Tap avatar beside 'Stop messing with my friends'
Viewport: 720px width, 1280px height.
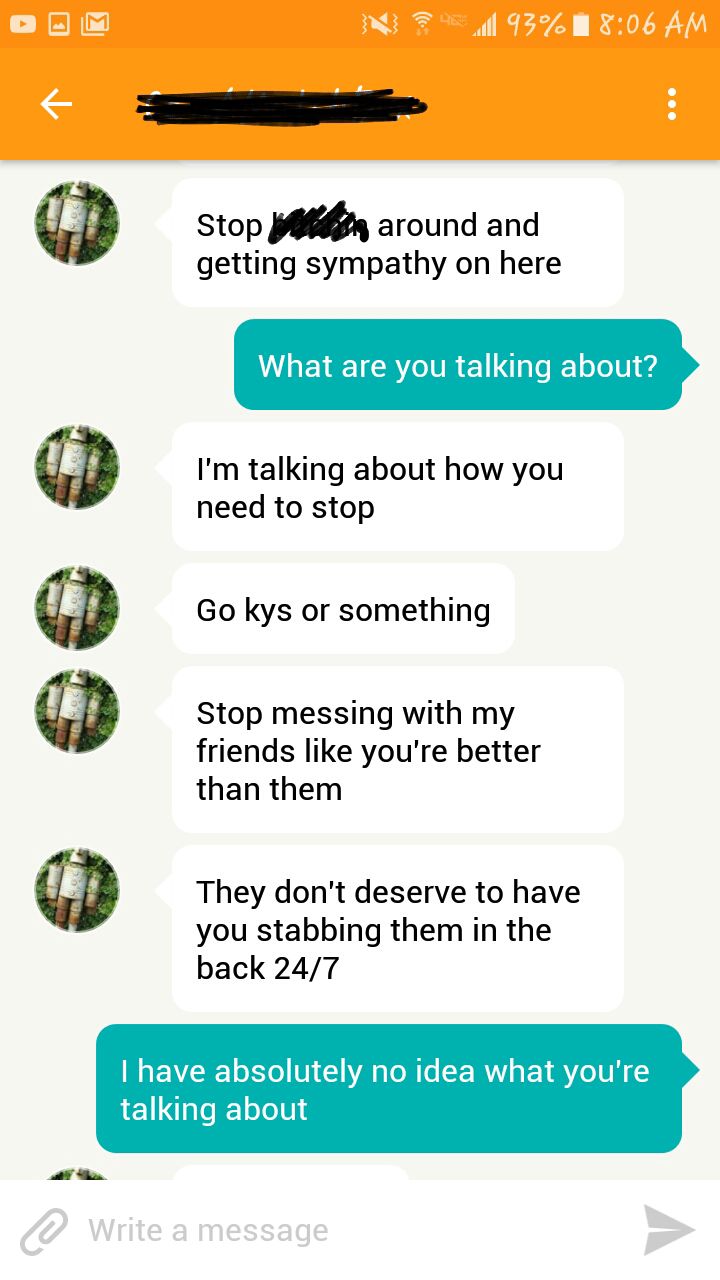pos(77,711)
